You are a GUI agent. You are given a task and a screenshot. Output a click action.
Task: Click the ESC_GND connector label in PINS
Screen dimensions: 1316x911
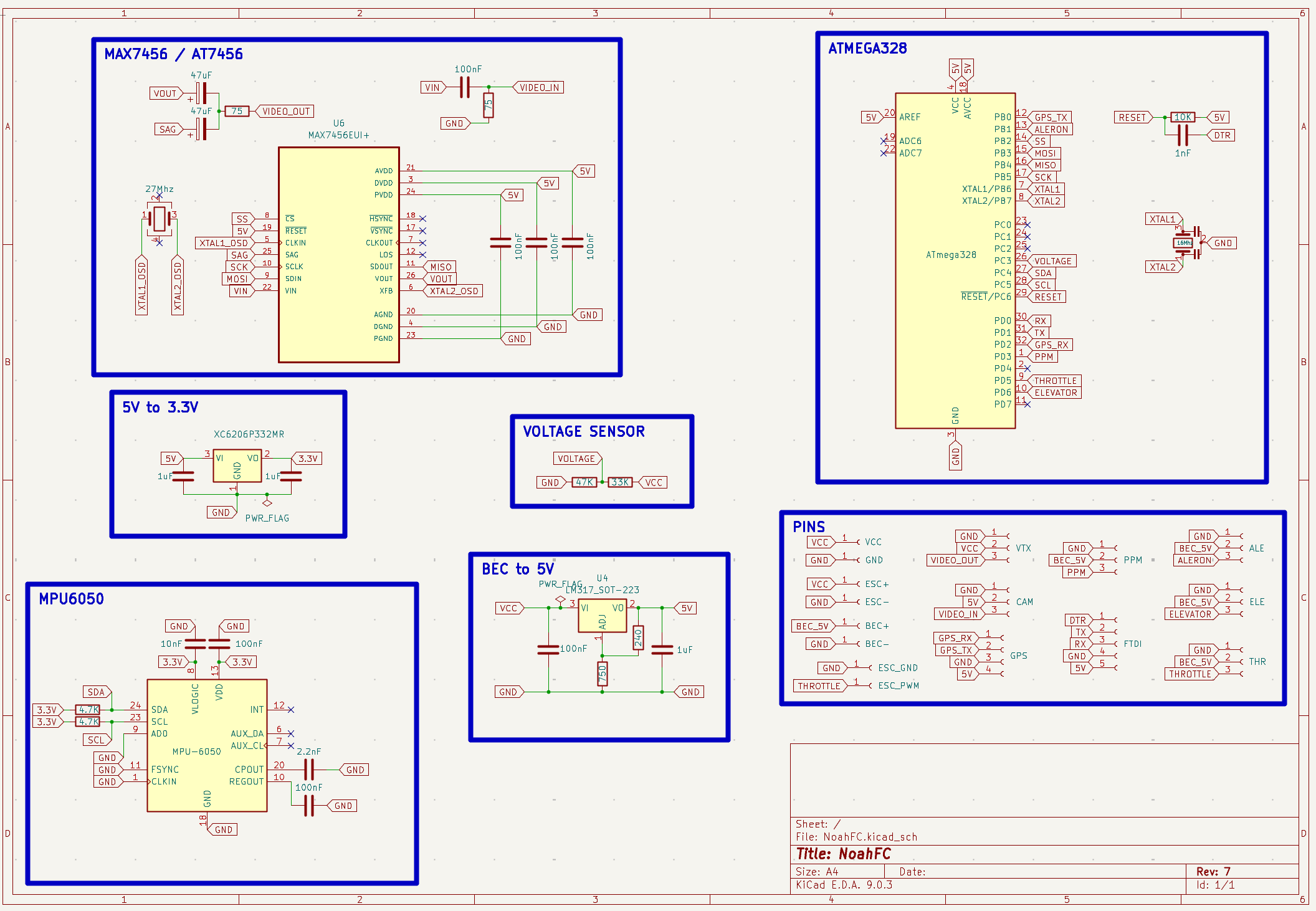point(898,667)
